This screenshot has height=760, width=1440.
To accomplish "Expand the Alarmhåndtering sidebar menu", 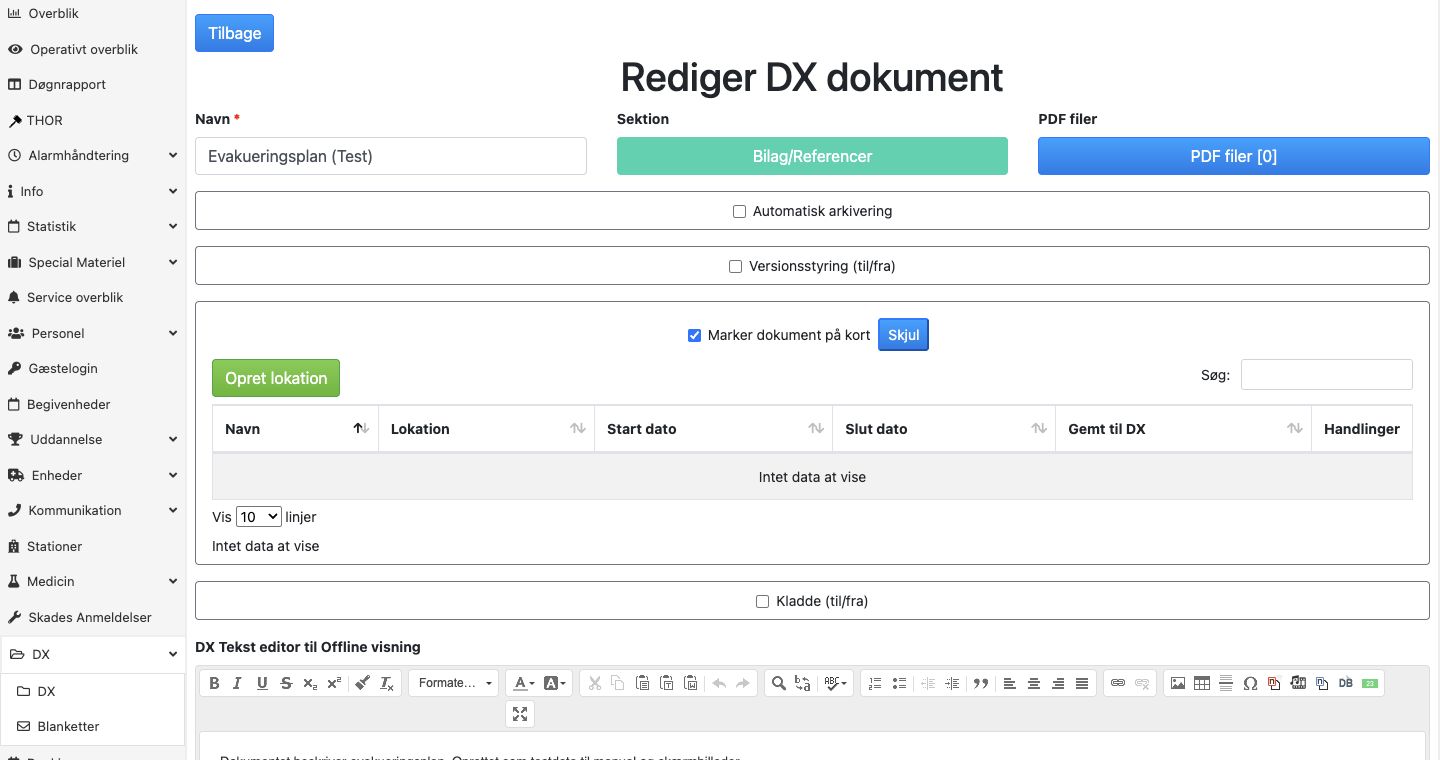I will click(x=92, y=156).
